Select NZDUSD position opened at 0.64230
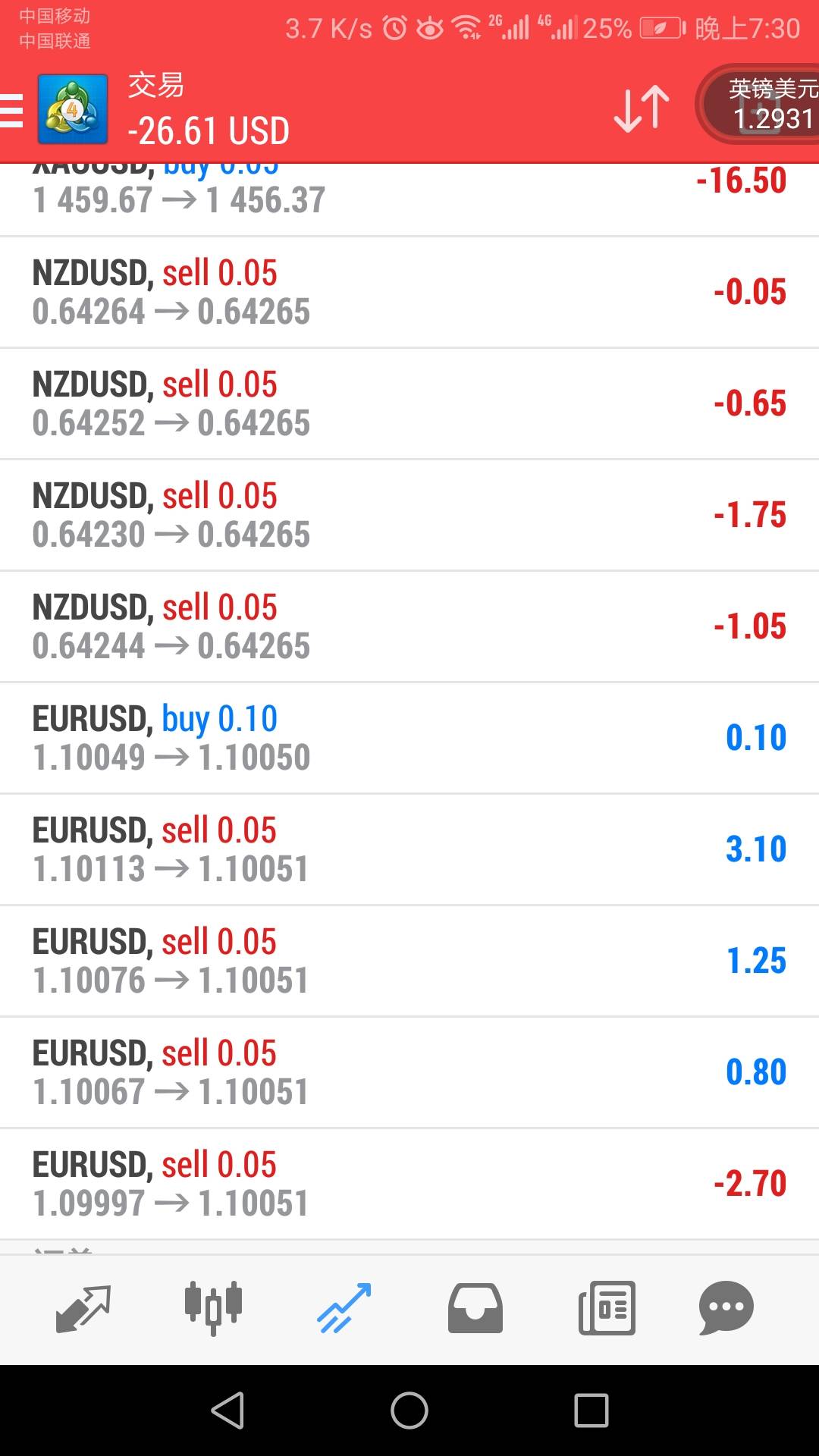This screenshot has width=819, height=1456. click(409, 515)
